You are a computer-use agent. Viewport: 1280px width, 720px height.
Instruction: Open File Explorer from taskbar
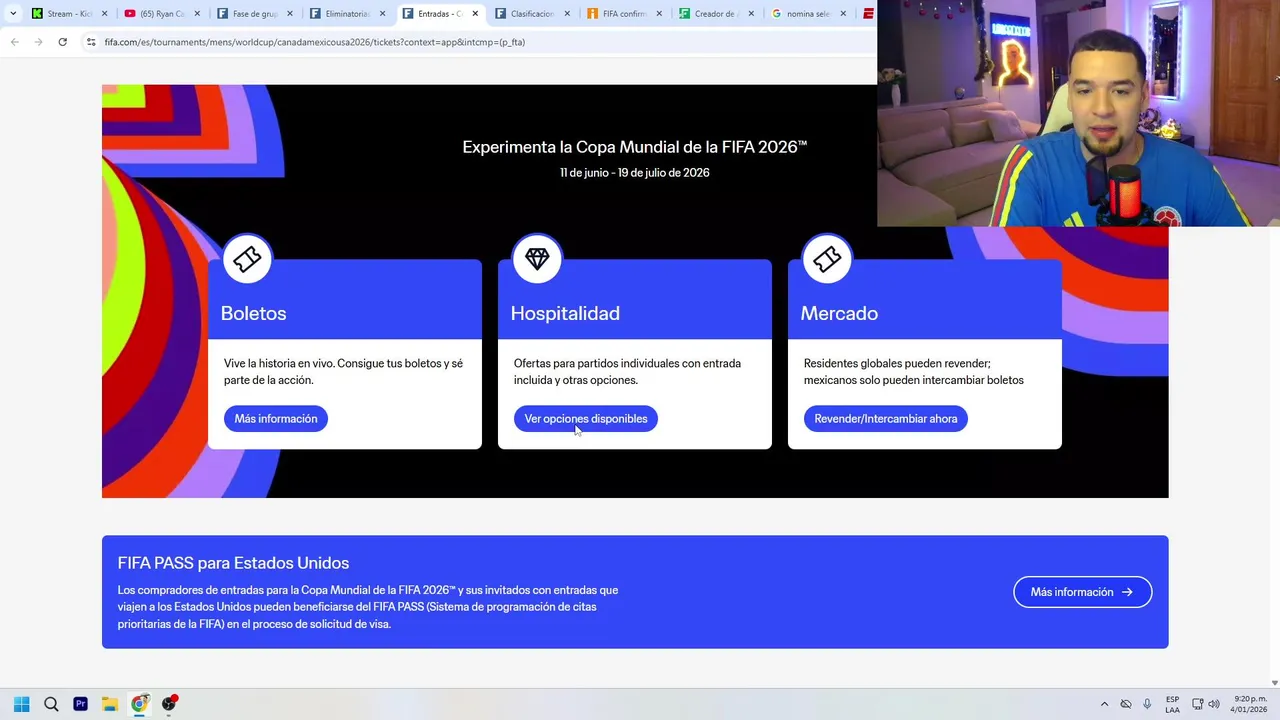tap(110, 704)
